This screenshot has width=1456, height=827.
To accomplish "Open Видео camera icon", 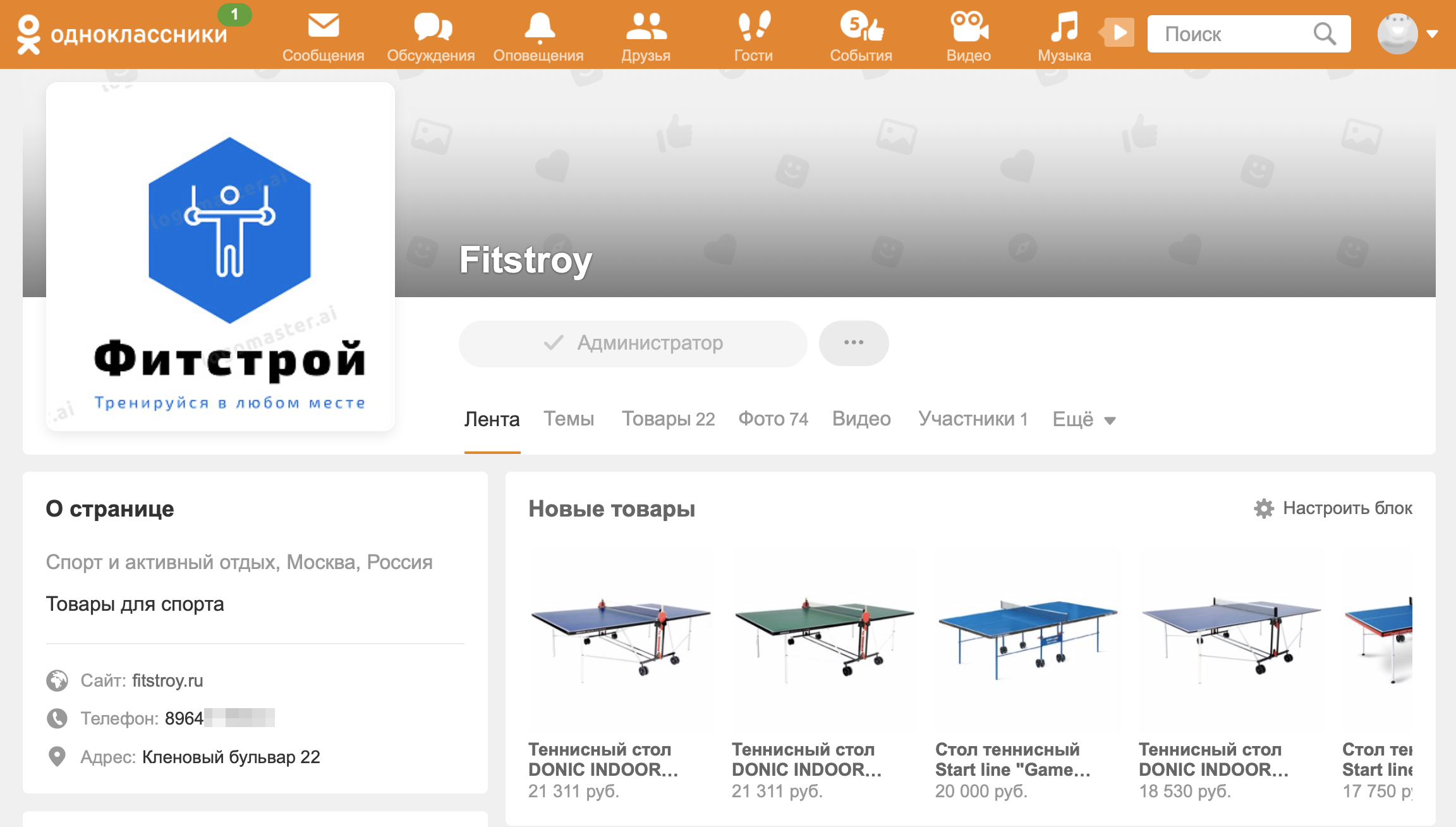I will pyautogui.click(x=969, y=26).
